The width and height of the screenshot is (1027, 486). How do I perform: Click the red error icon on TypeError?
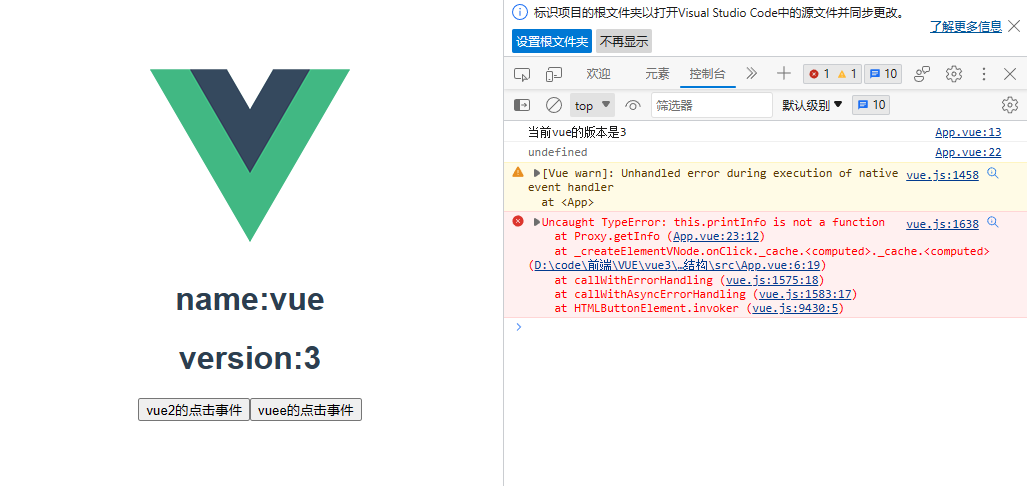coord(518,221)
